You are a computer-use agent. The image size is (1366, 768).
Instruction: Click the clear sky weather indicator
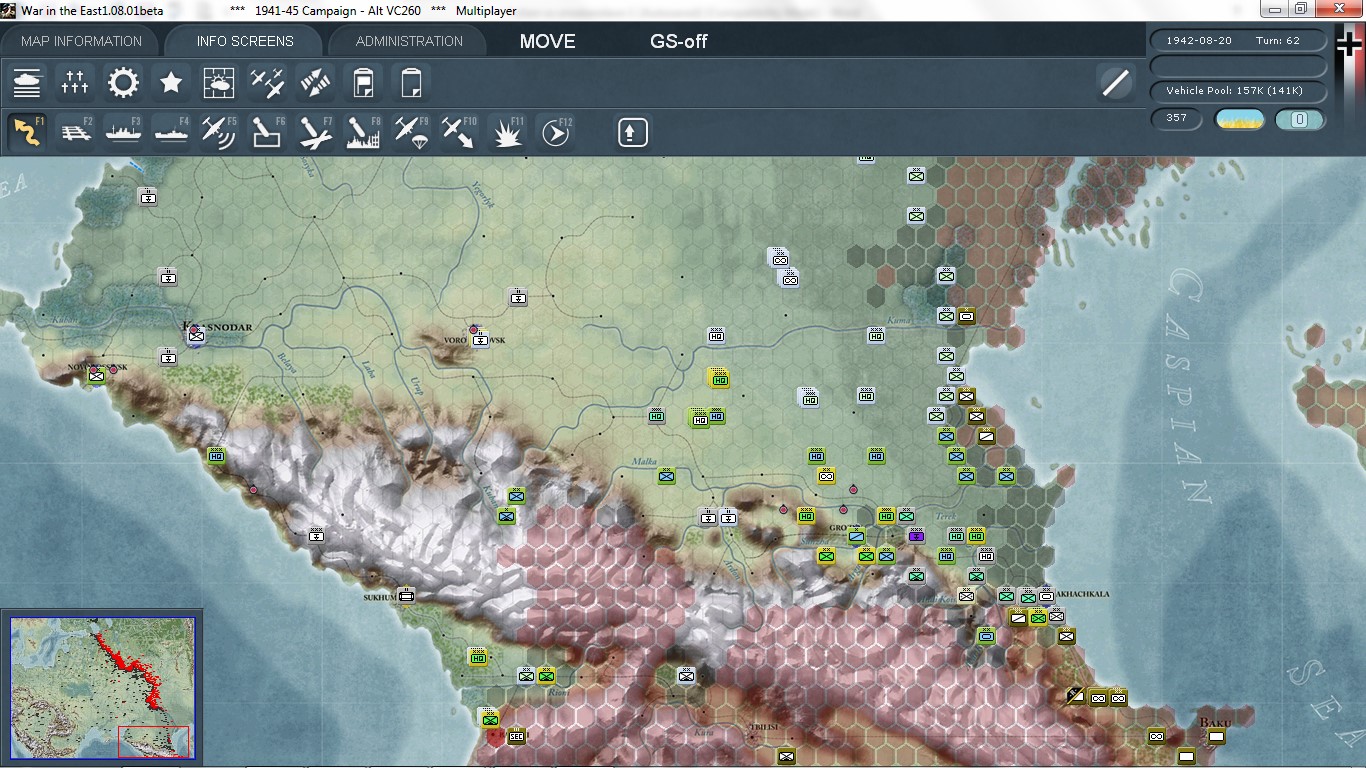coord(1239,119)
